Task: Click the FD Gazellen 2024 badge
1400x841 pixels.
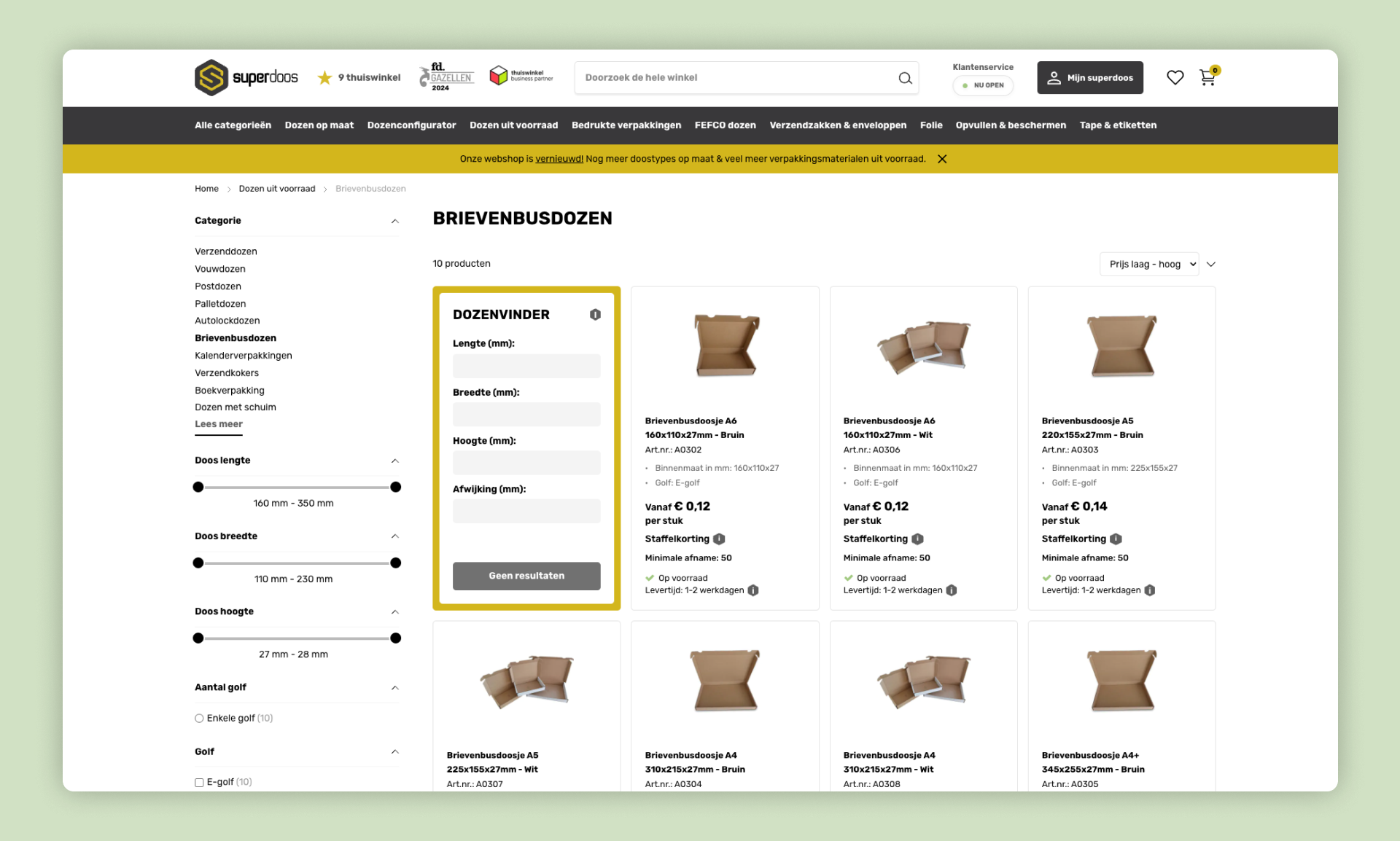Action: (x=446, y=77)
